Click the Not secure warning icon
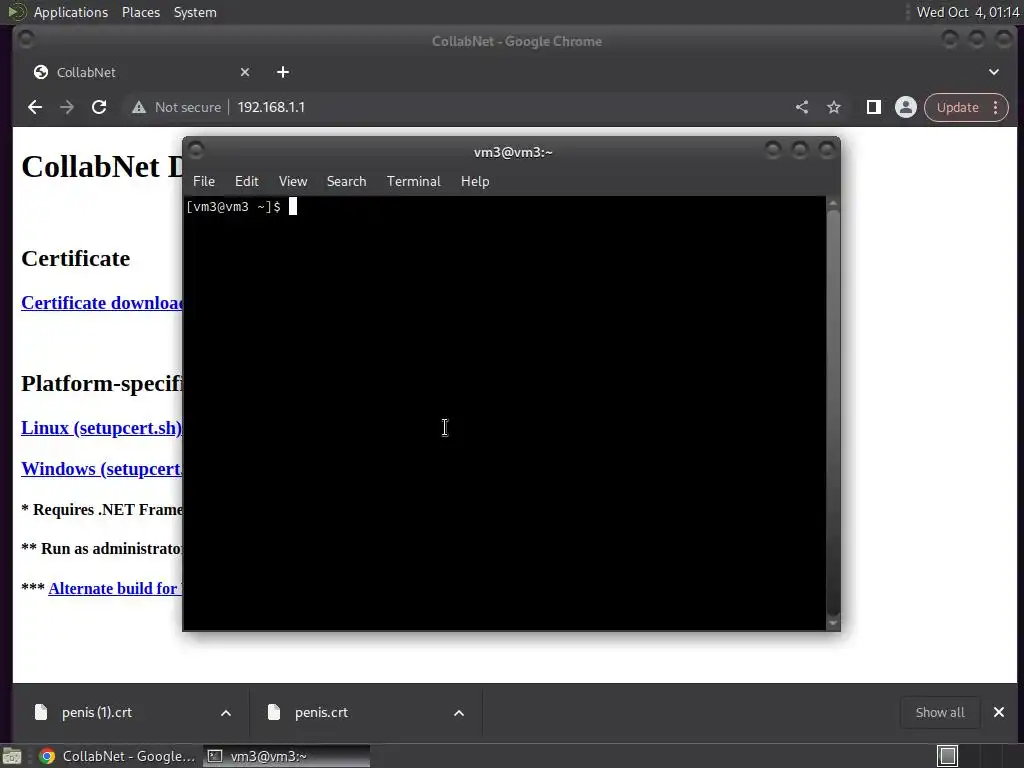Screen dimensions: 1024x768 [x=138, y=107]
